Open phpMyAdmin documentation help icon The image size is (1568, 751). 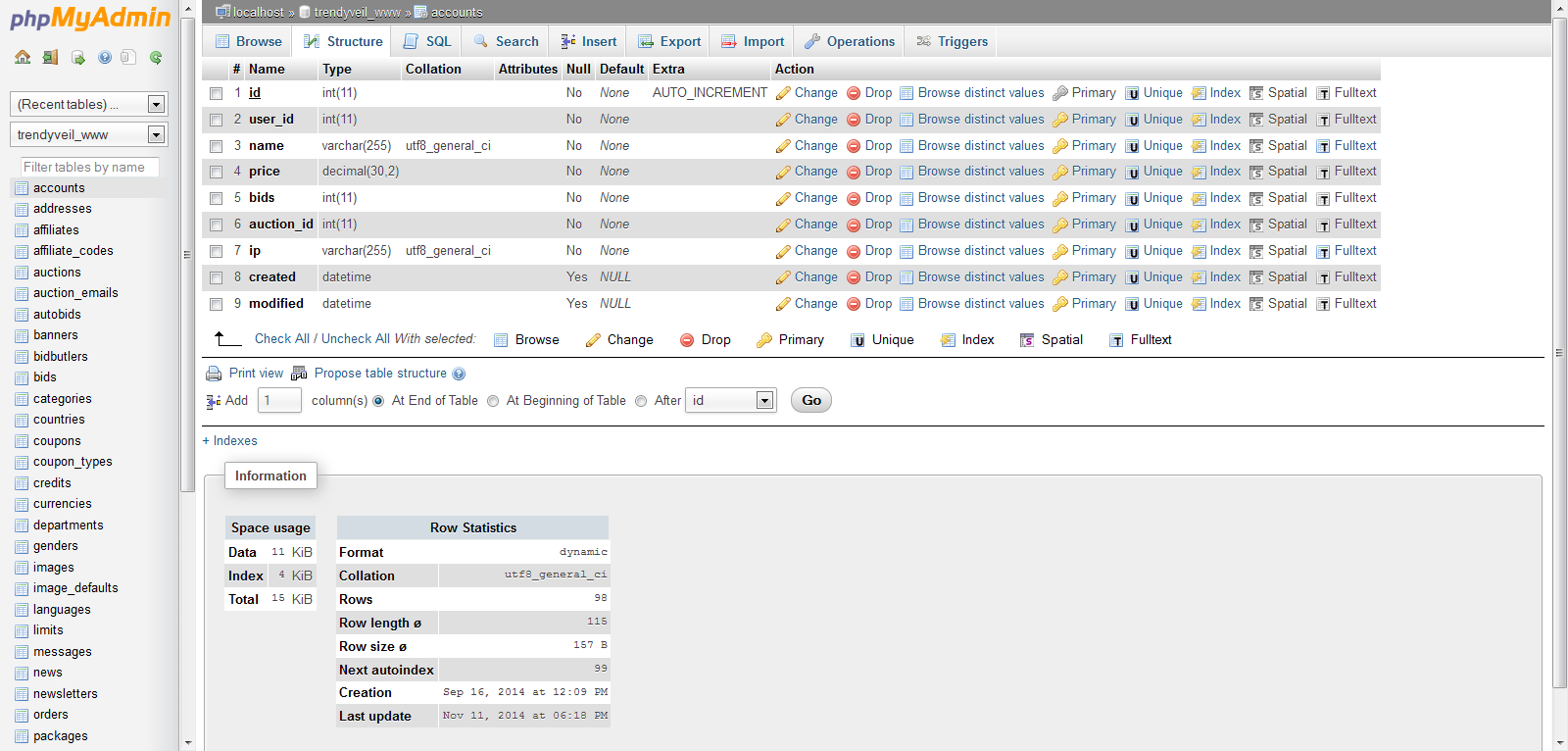(104, 57)
